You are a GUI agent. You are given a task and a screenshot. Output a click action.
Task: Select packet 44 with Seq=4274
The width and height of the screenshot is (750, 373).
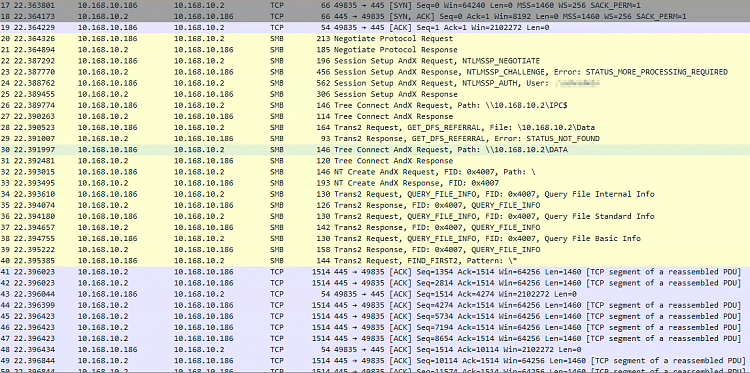pyautogui.click(x=375, y=305)
